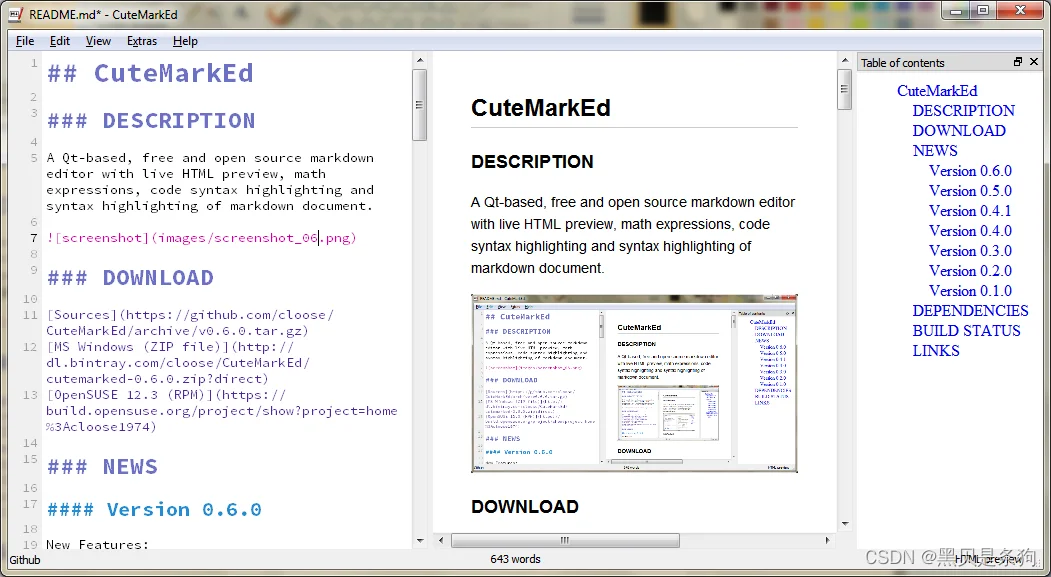This screenshot has width=1051, height=577.
Task: Click the OpenSUSE 12.3 RPM line
Action: click(x=222, y=411)
